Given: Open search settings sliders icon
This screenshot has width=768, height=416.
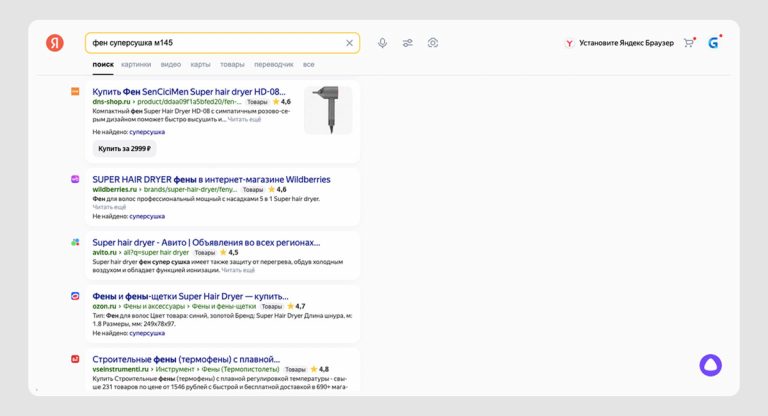Looking at the screenshot, I should pos(408,43).
